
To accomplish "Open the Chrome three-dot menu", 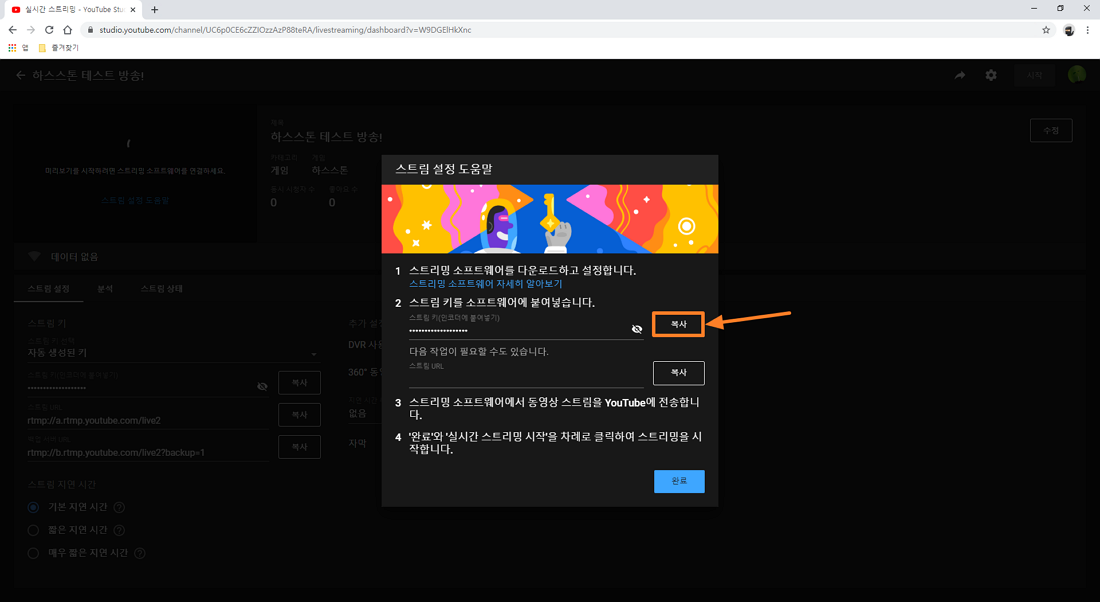I will point(1088,30).
